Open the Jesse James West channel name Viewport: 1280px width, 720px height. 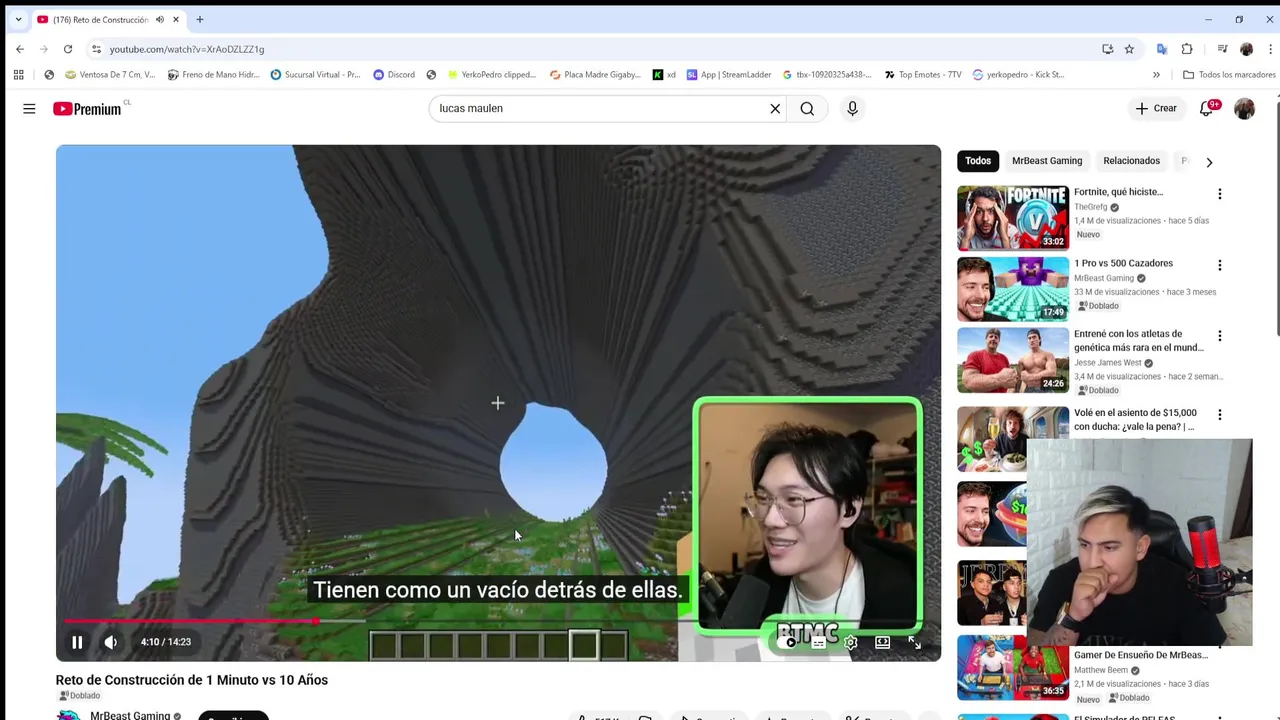click(x=1107, y=363)
